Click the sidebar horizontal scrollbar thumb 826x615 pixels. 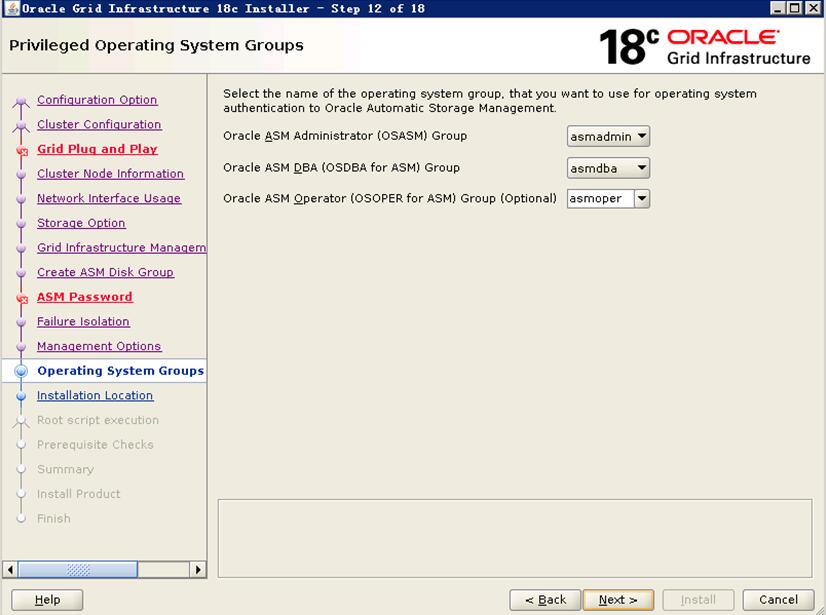pos(78,570)
